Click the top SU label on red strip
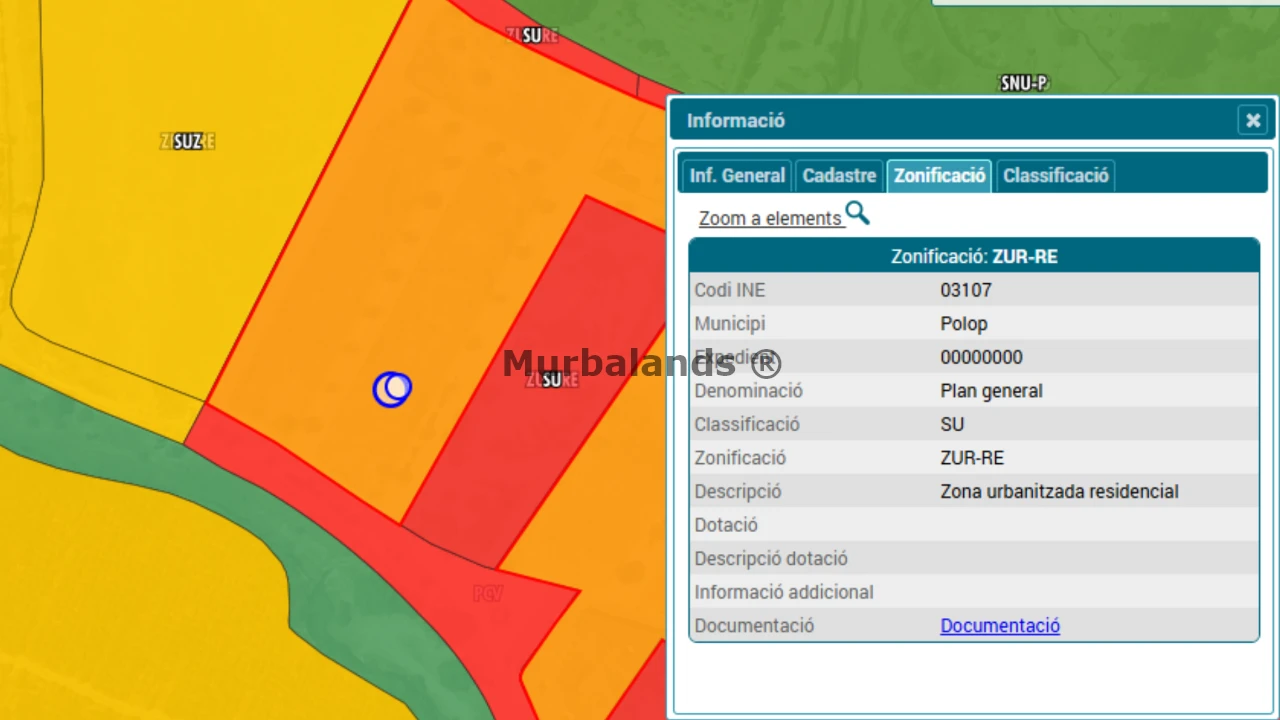 532,36
